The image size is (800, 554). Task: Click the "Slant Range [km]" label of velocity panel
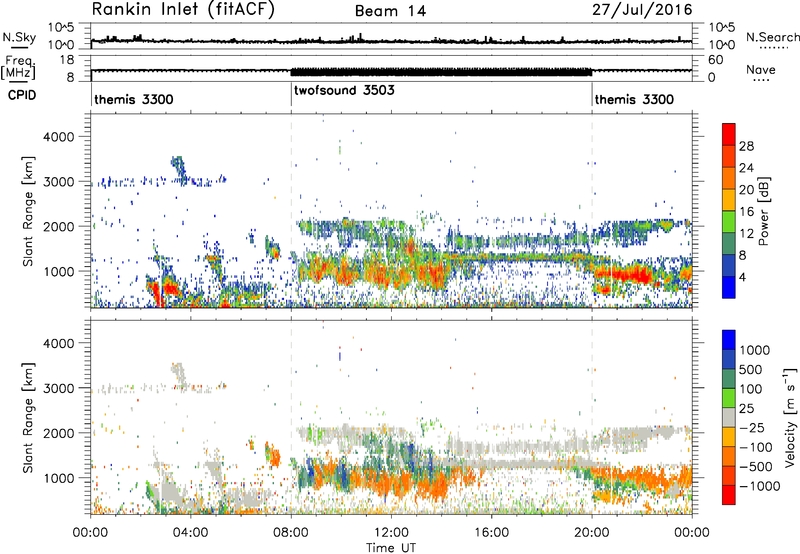(28, 417)
